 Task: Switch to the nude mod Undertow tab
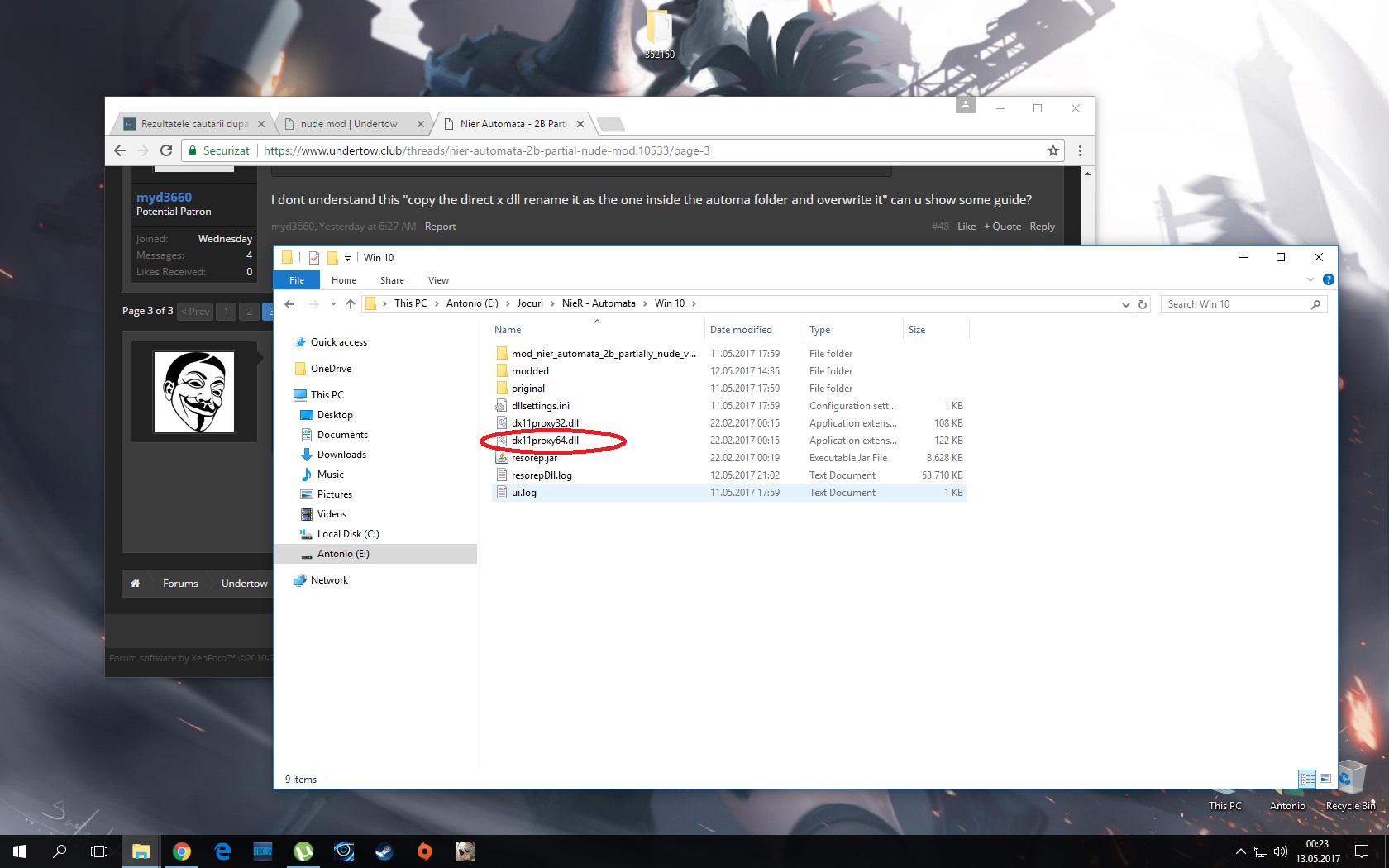coord(349,124)
